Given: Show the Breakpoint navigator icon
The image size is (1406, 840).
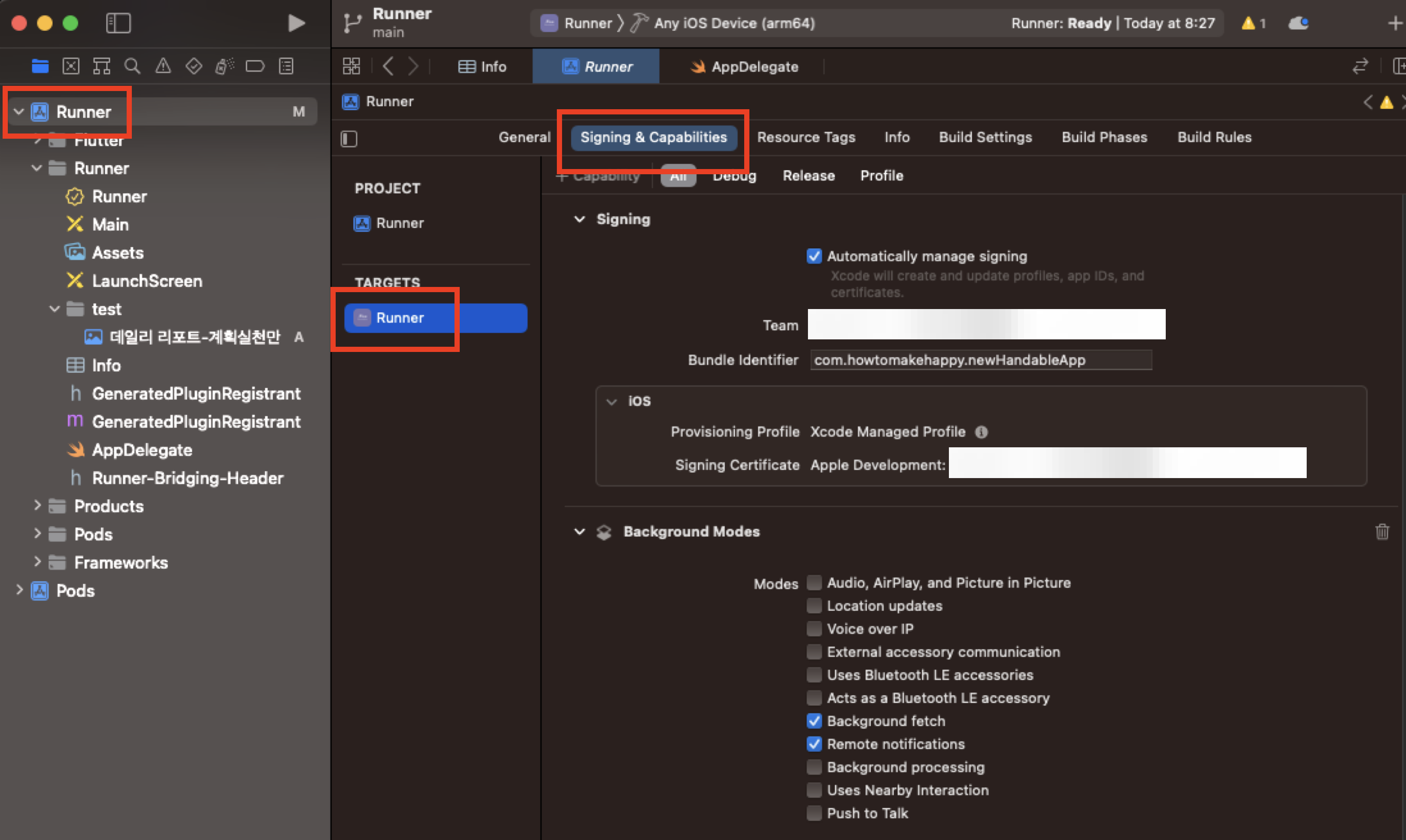Looking at the screenshot, I should click(x=255, y=66).
